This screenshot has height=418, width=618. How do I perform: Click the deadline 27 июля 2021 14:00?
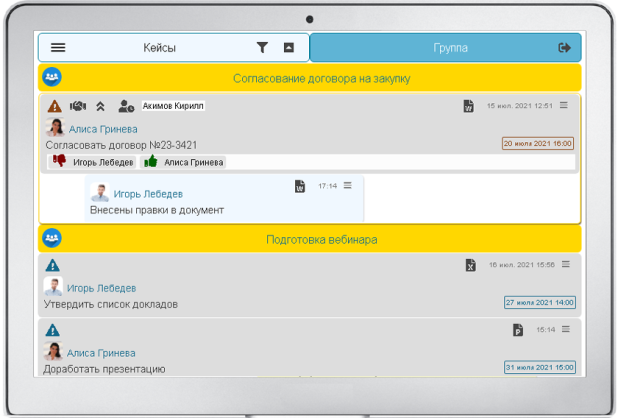[x=539, y=302]
